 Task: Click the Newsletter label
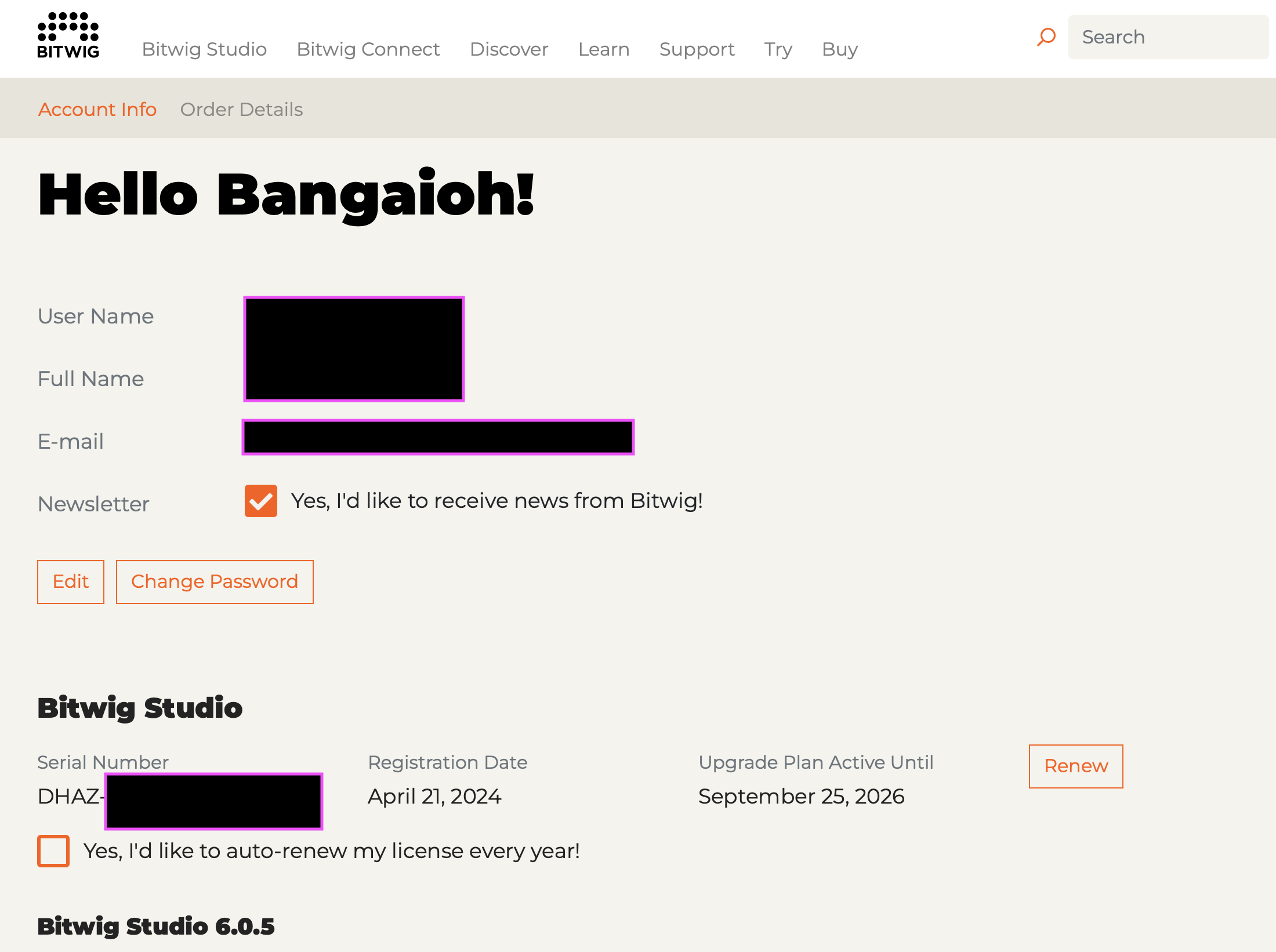point(93,504)
